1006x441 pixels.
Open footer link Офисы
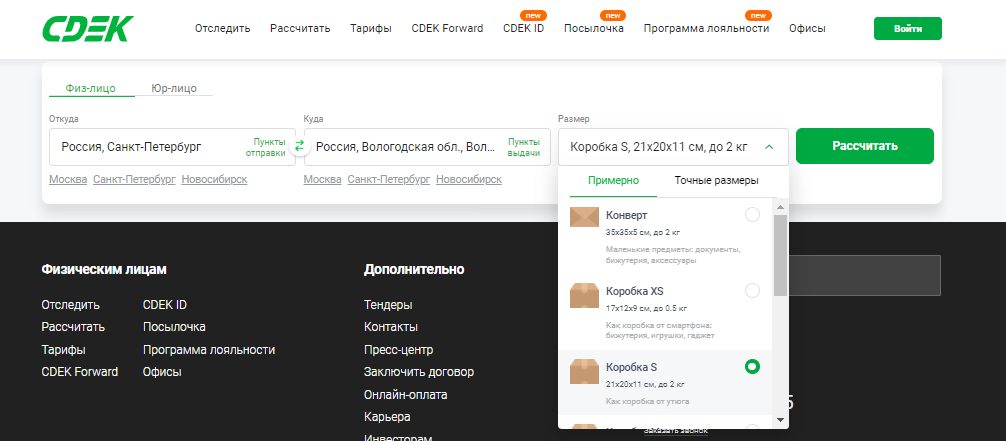162,372
